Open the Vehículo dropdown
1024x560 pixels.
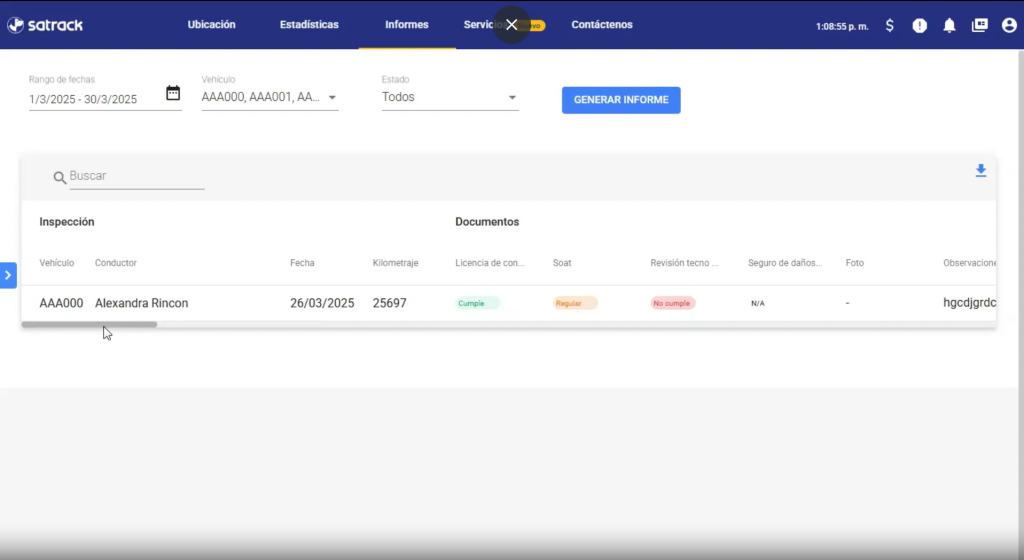[x=270, y=97]
